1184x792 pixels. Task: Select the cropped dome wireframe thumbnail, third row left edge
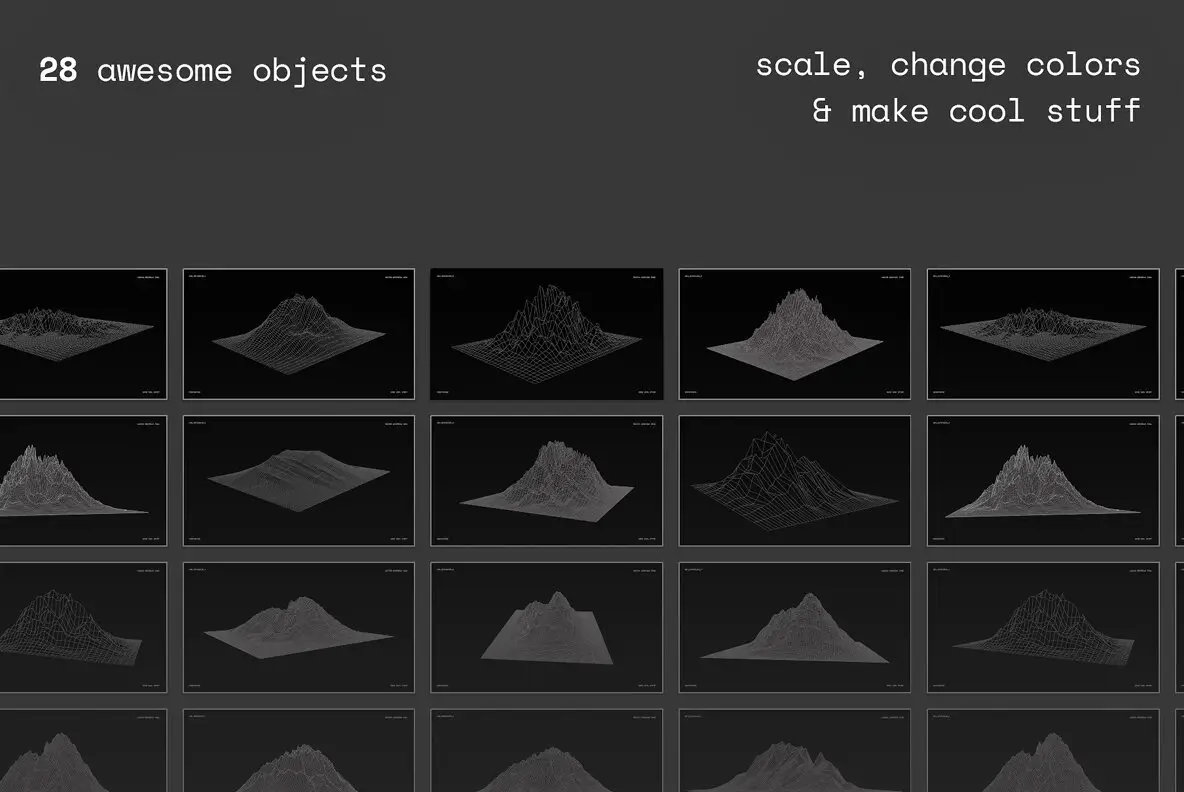pyautogui.click(x=83, y=627)
